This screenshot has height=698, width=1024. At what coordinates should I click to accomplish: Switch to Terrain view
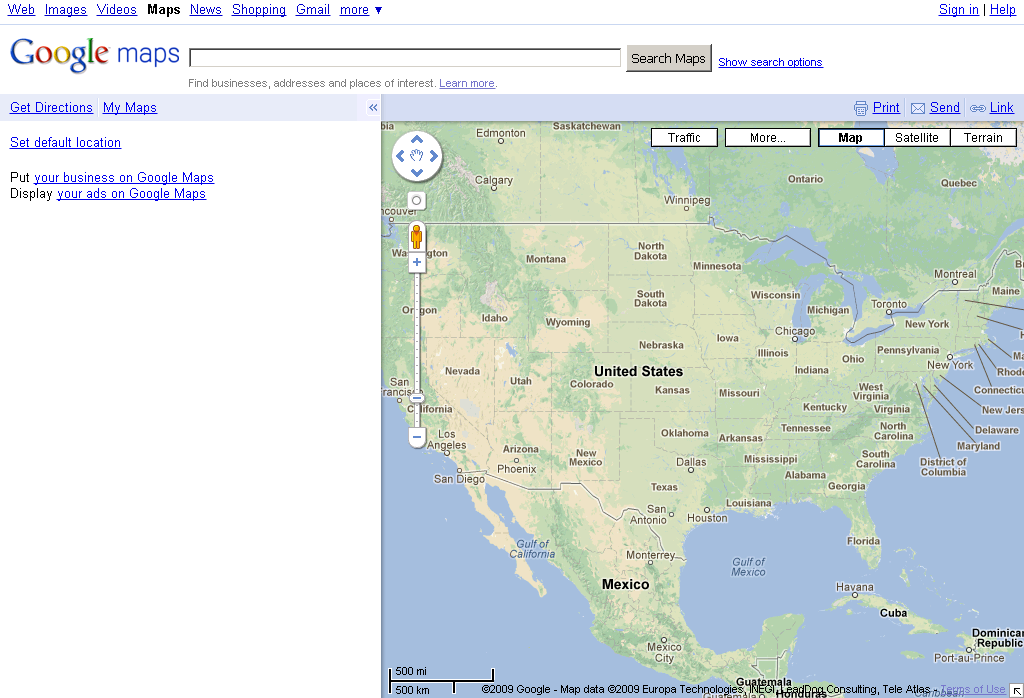point(982,137)
